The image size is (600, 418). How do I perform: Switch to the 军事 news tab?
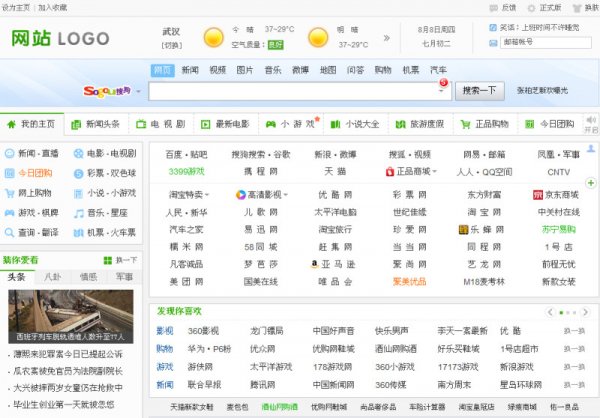click(124, 277)
